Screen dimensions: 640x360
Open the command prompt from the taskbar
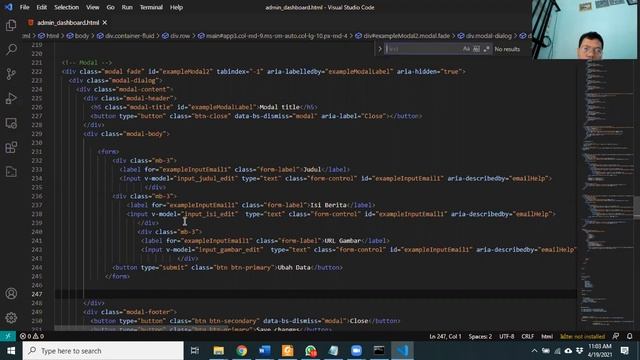pos(379,351)
